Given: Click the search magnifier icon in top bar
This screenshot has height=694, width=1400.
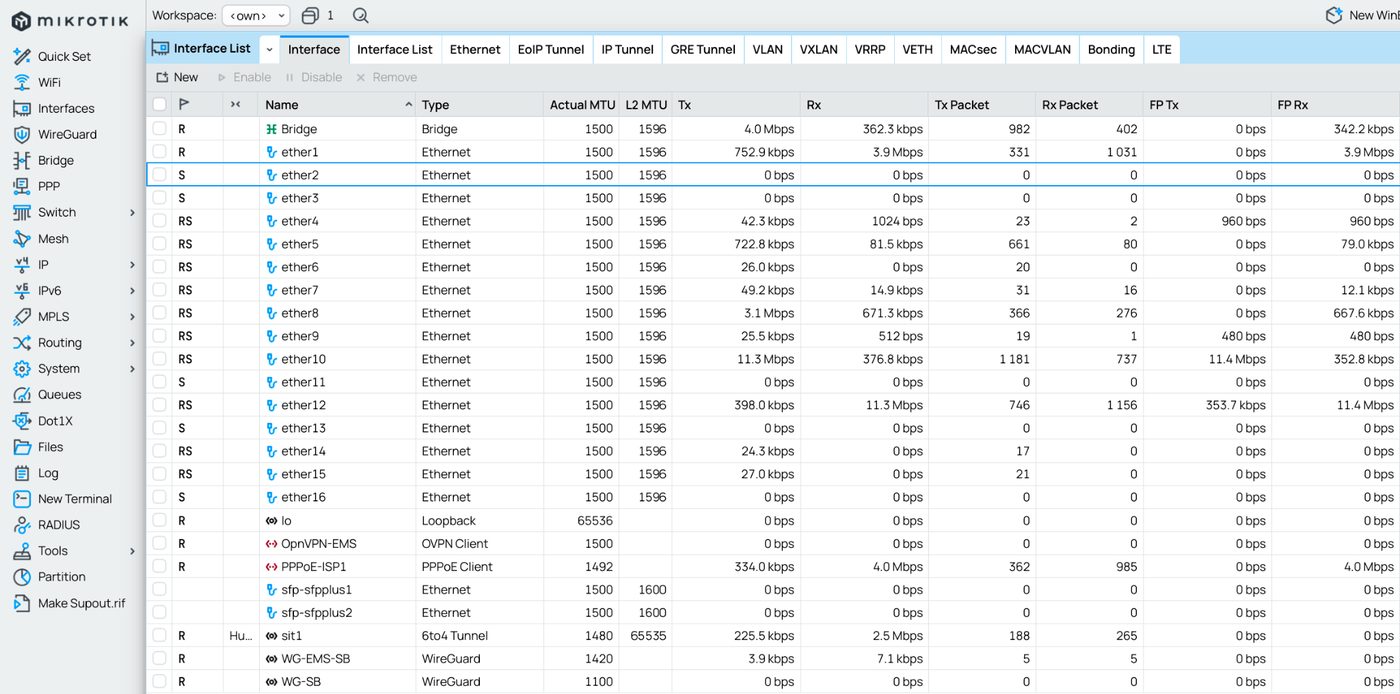Looking at the screenshot, I should tap(361, 15).
